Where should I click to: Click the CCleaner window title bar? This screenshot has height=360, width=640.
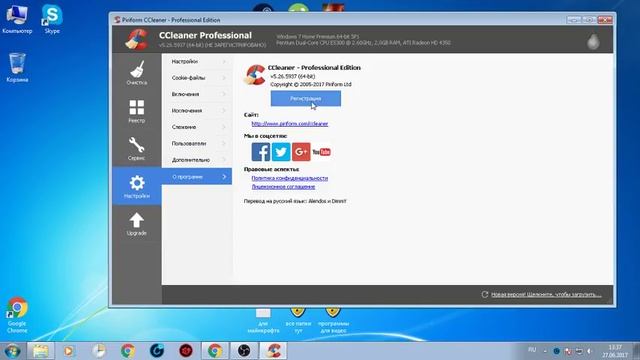click(339, 20)
